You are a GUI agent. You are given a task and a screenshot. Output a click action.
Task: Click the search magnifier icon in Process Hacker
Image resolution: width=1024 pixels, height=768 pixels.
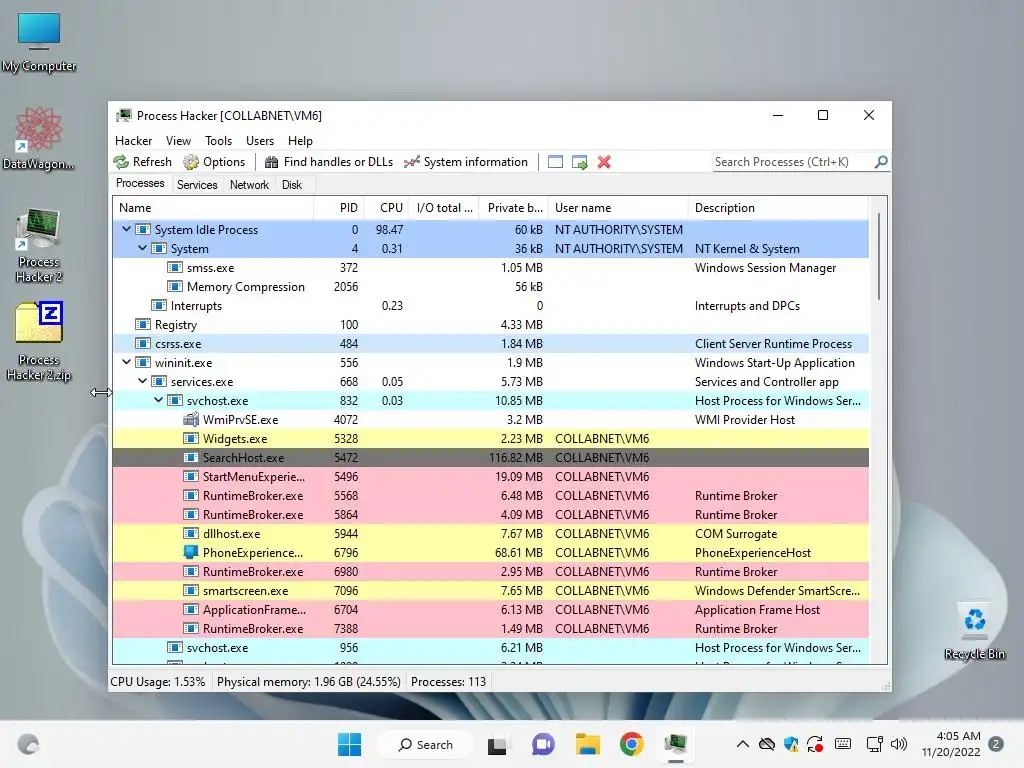point(881,161)
